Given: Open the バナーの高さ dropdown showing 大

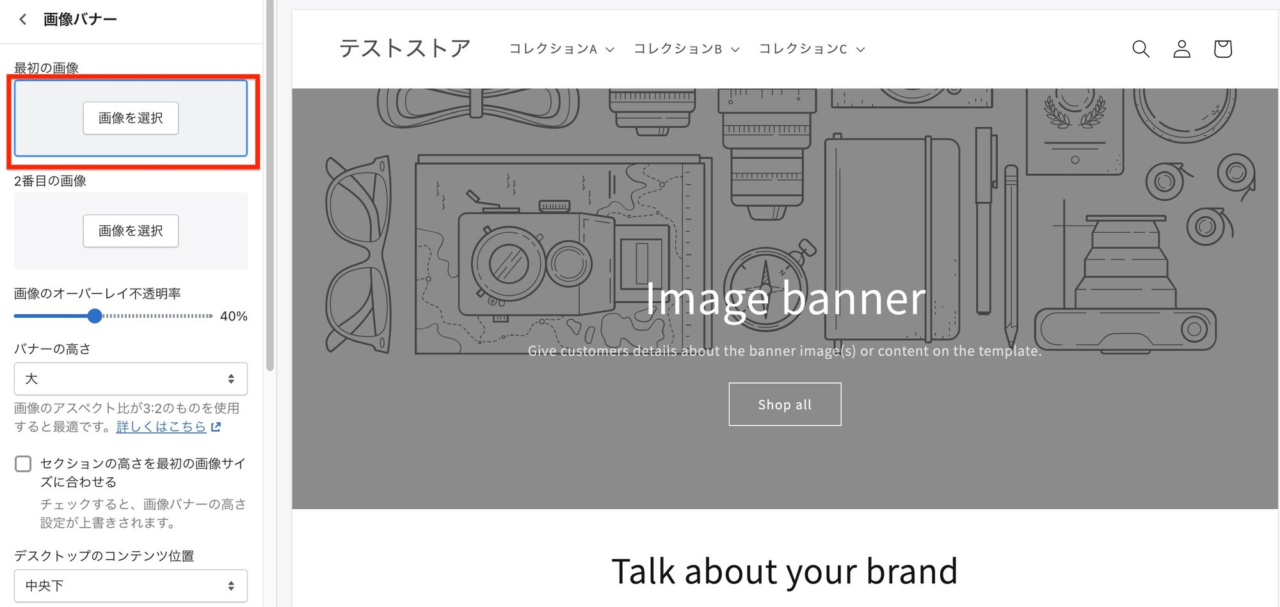Looking at the screenshot, I should click(x=131, y=379).
